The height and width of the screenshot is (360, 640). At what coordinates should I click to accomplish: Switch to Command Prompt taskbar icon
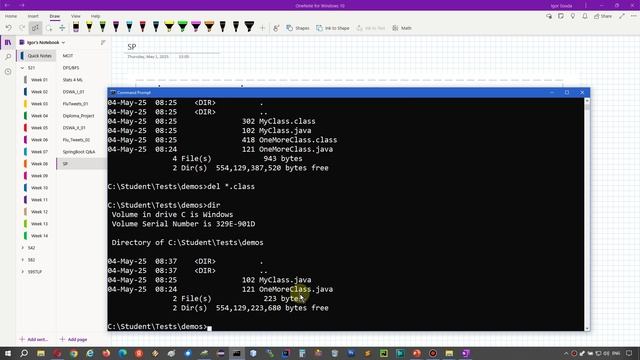pyautogui.click(x=237, y=353)
